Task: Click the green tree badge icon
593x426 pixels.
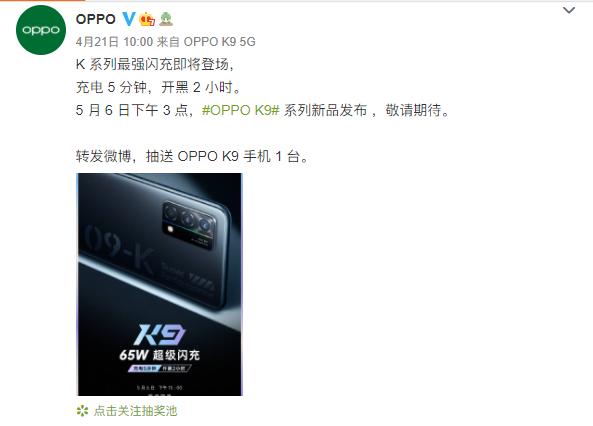Action: pyautogui.click(x=166, y=19)
